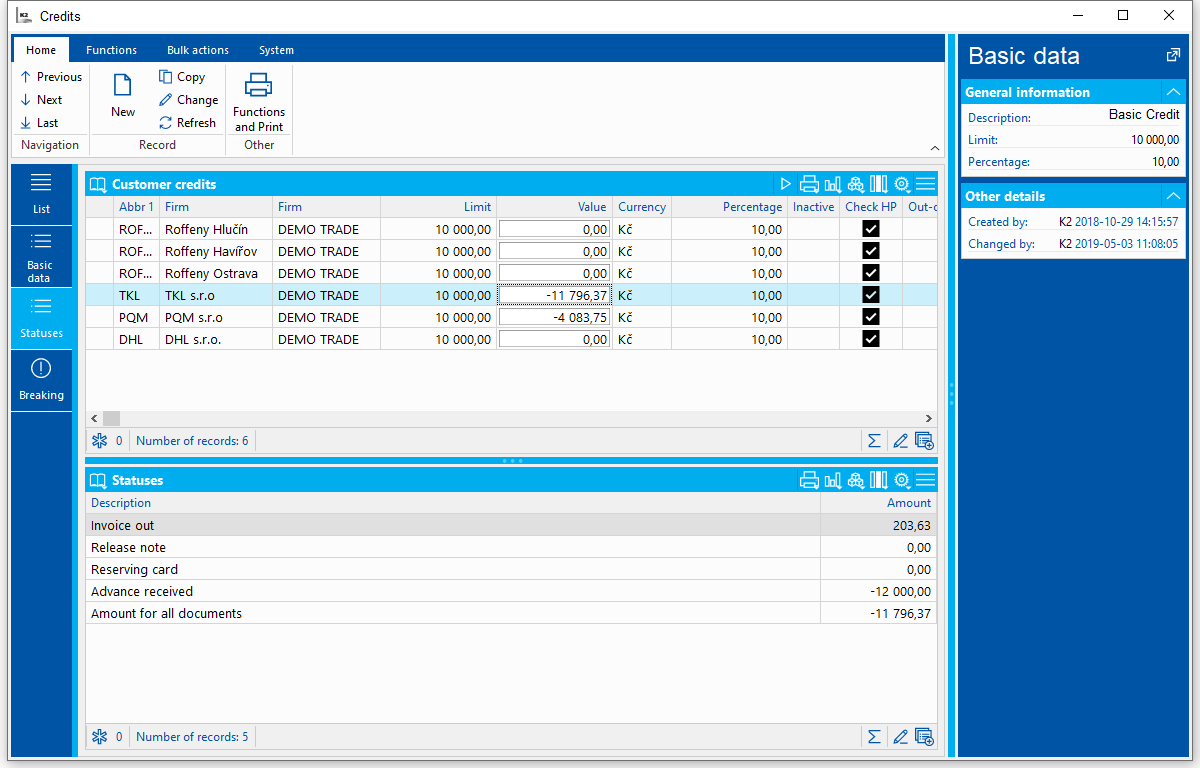The image size is (1200, 768).
Task: Open Functions and Print
Action: (x=259, y=102)
